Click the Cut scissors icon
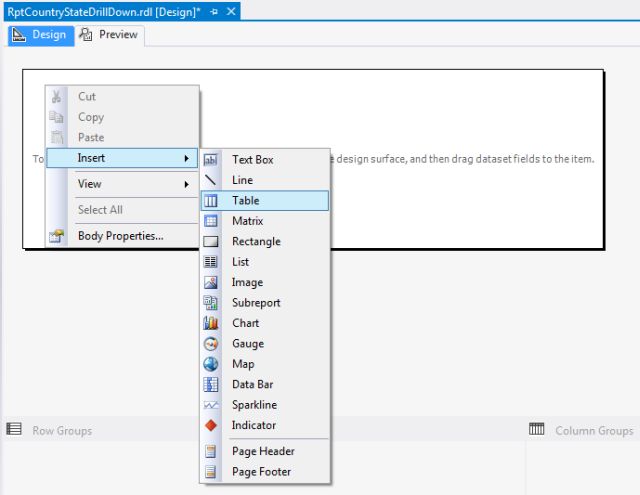Image resolution: width=640 pixels, height=495 pixels. (56, 96)
